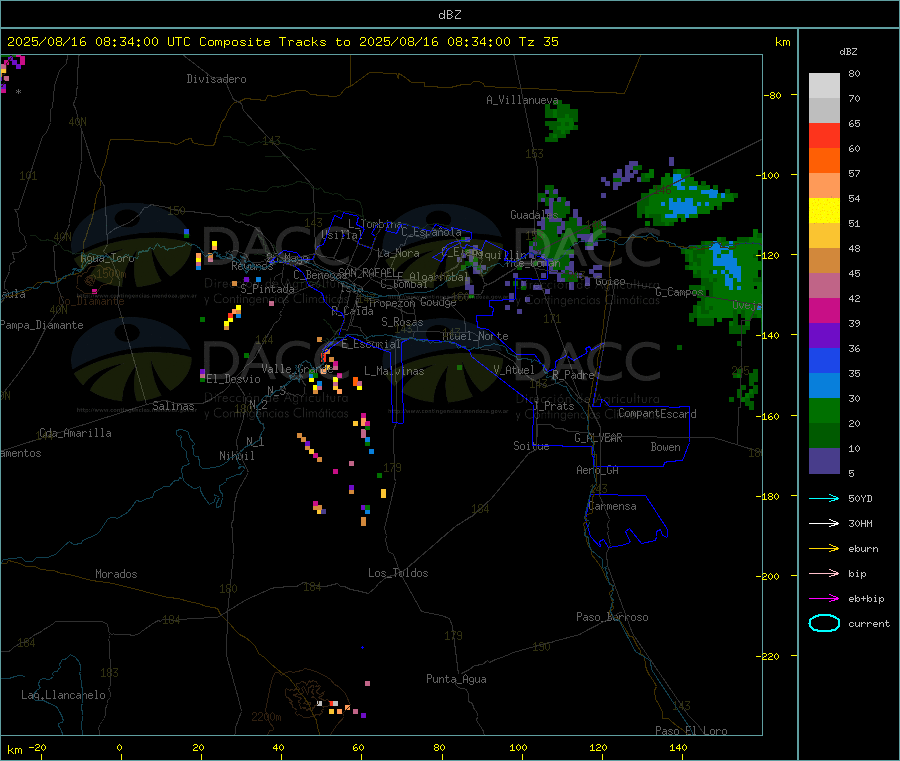Screen dimensions: 900x761
Task: Click the A_Villanueva map label
Action: [x=522, y=100]
